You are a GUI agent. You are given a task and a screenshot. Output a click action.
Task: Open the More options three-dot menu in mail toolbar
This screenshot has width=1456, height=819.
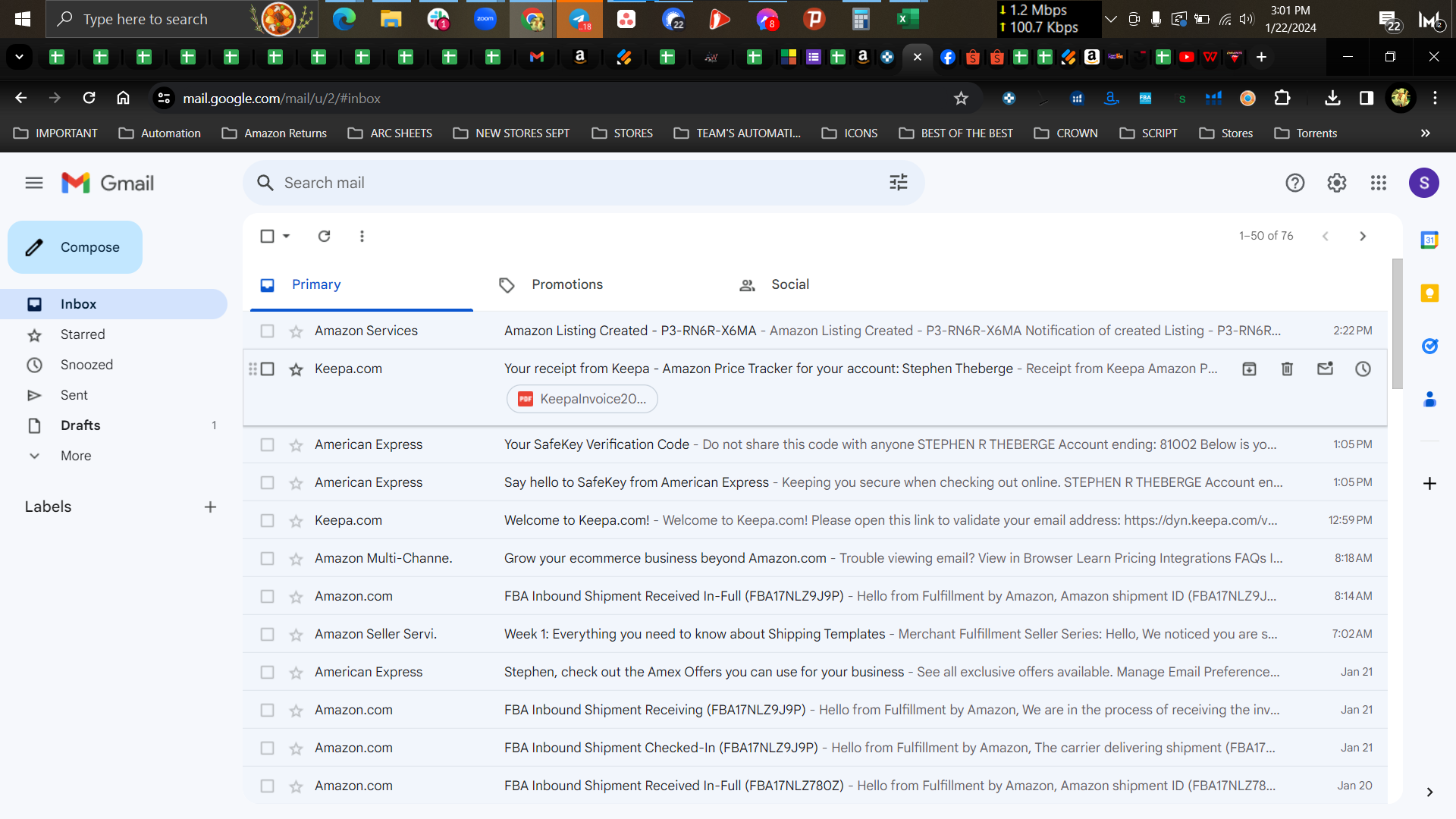click(x=362, y=236)
